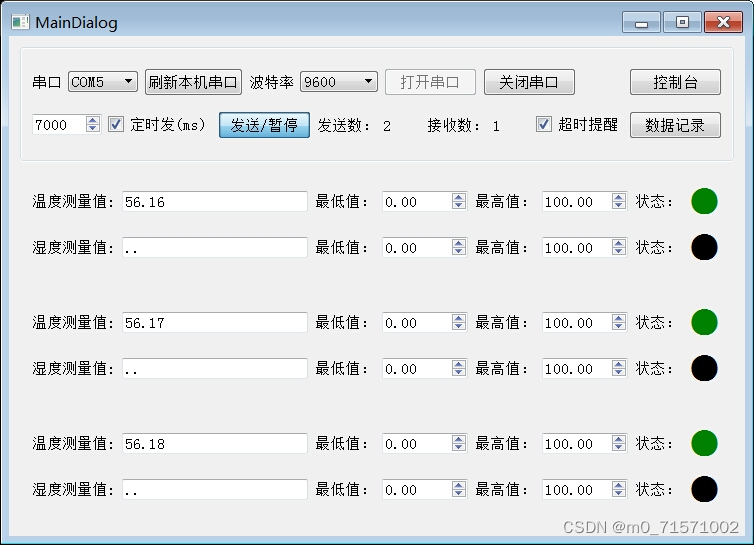
Task: Click the 关闭串口 button
Action: [529, 82]
